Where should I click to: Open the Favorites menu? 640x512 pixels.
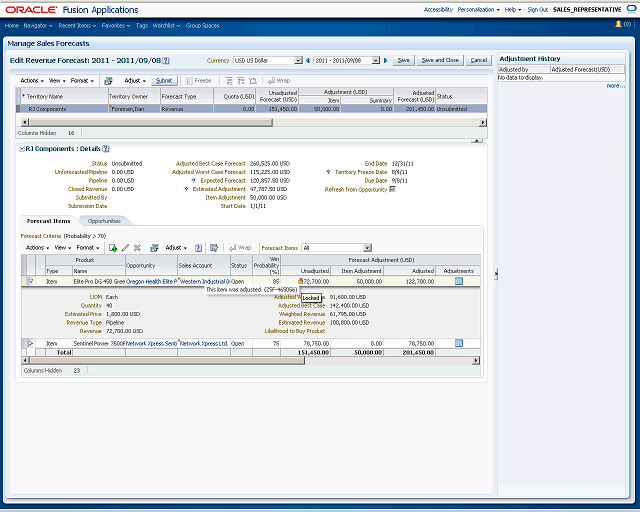[116, 25]
